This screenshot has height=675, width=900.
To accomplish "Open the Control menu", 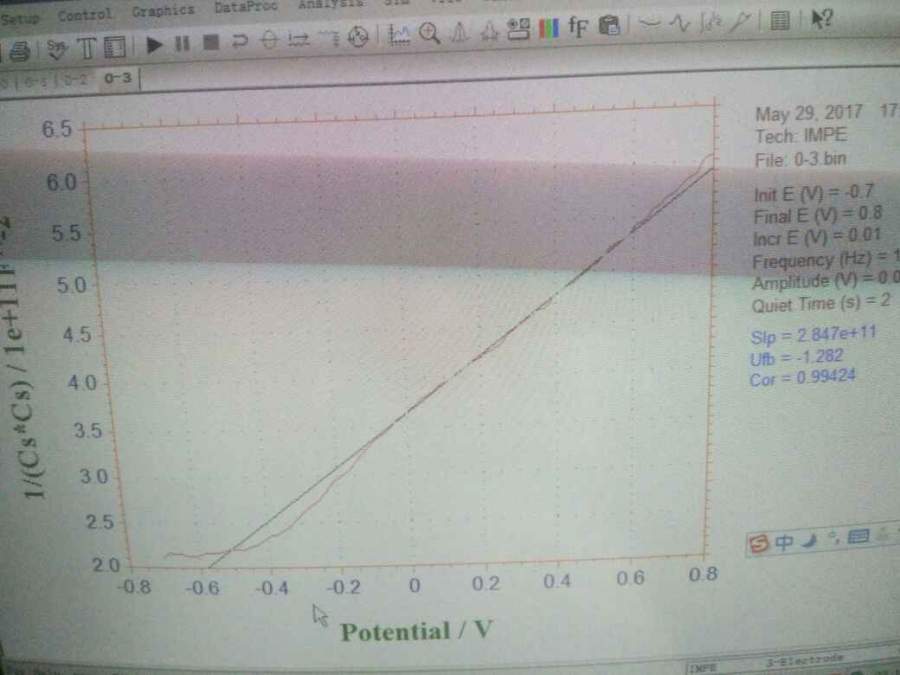I will (x=84, y=14).
